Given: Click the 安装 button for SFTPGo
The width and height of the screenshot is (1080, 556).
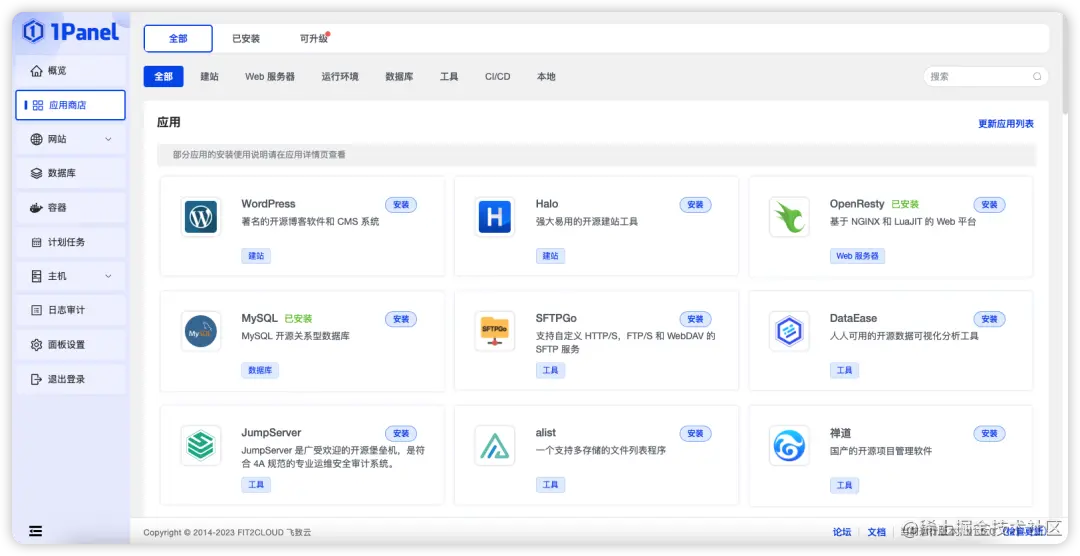Looking at the screenshot, I should [696, 319].
